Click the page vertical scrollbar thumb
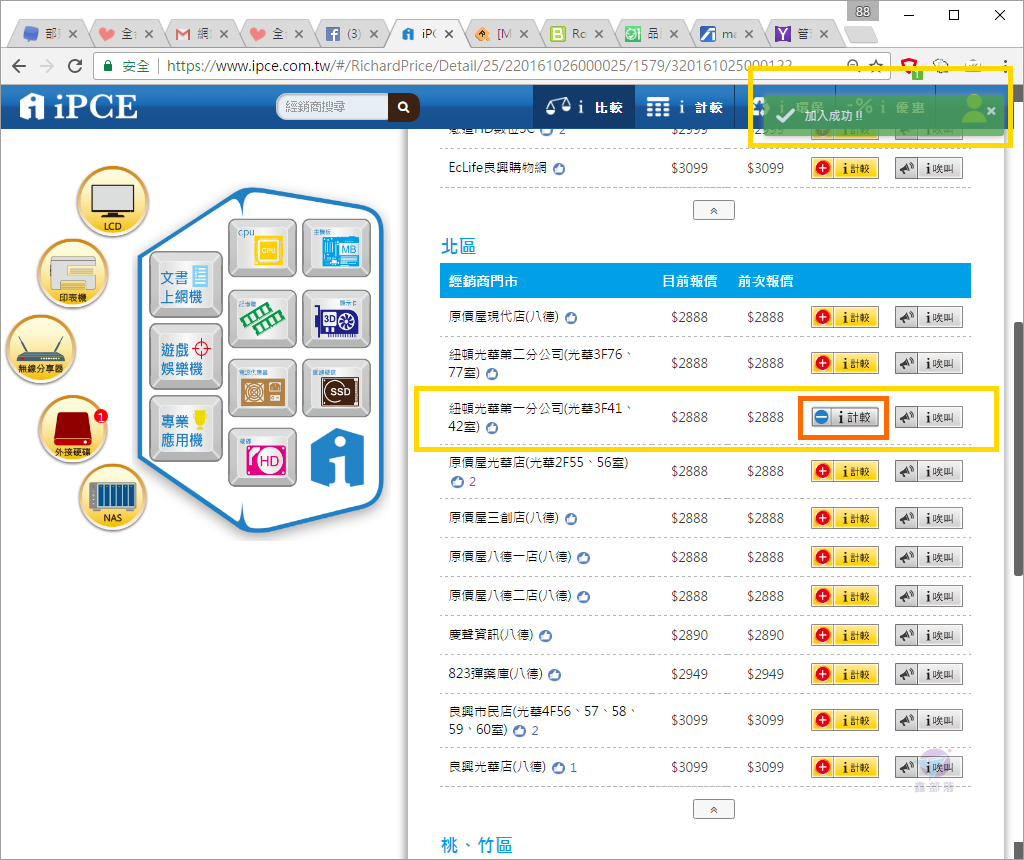 (1017, 449)
